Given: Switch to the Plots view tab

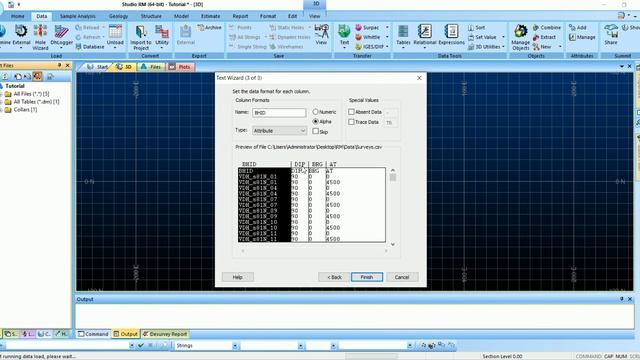Looking at the screenshot, I should coord(180,67).
